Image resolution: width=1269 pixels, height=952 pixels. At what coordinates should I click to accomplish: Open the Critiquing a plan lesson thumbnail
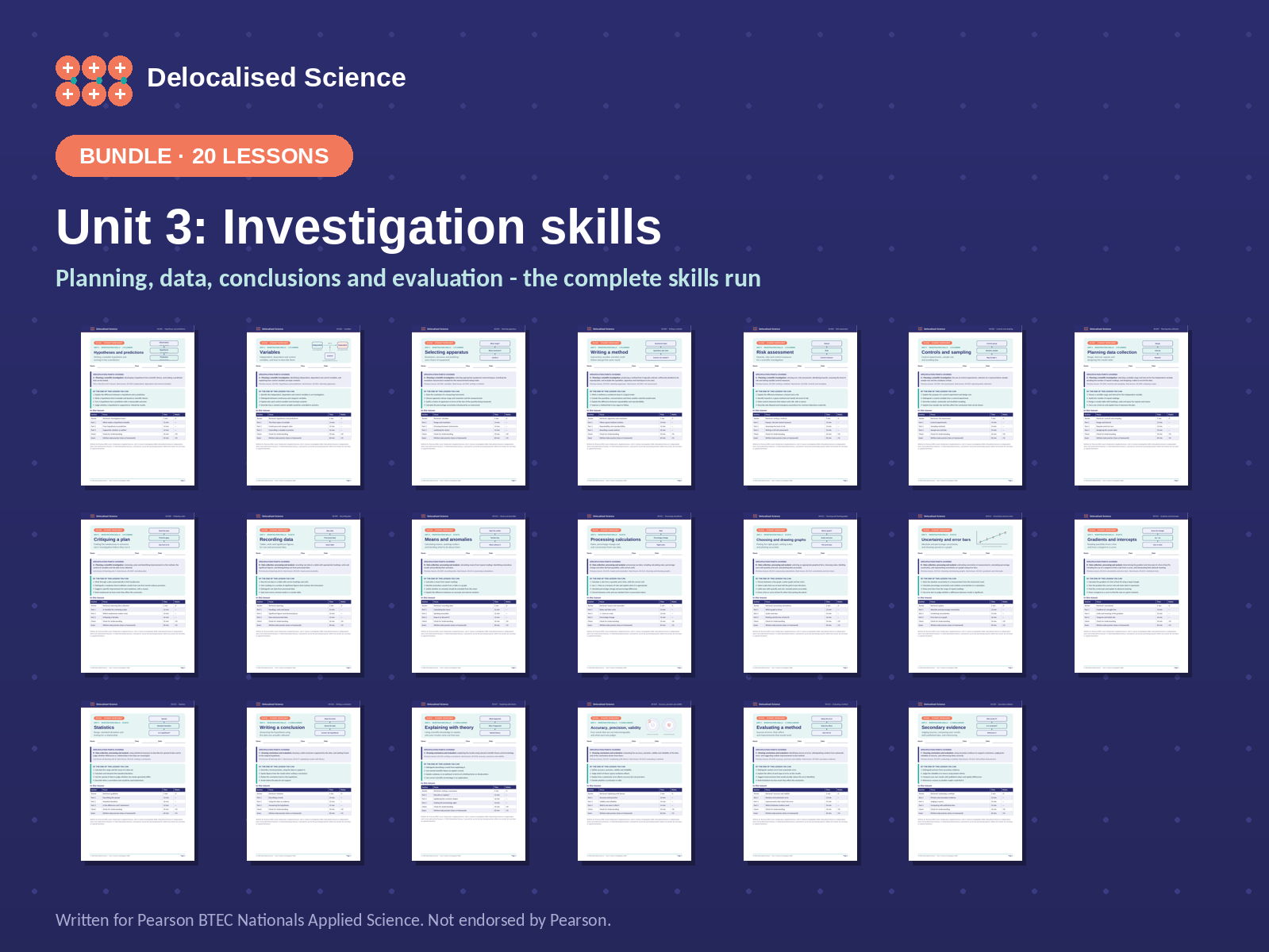138,593
